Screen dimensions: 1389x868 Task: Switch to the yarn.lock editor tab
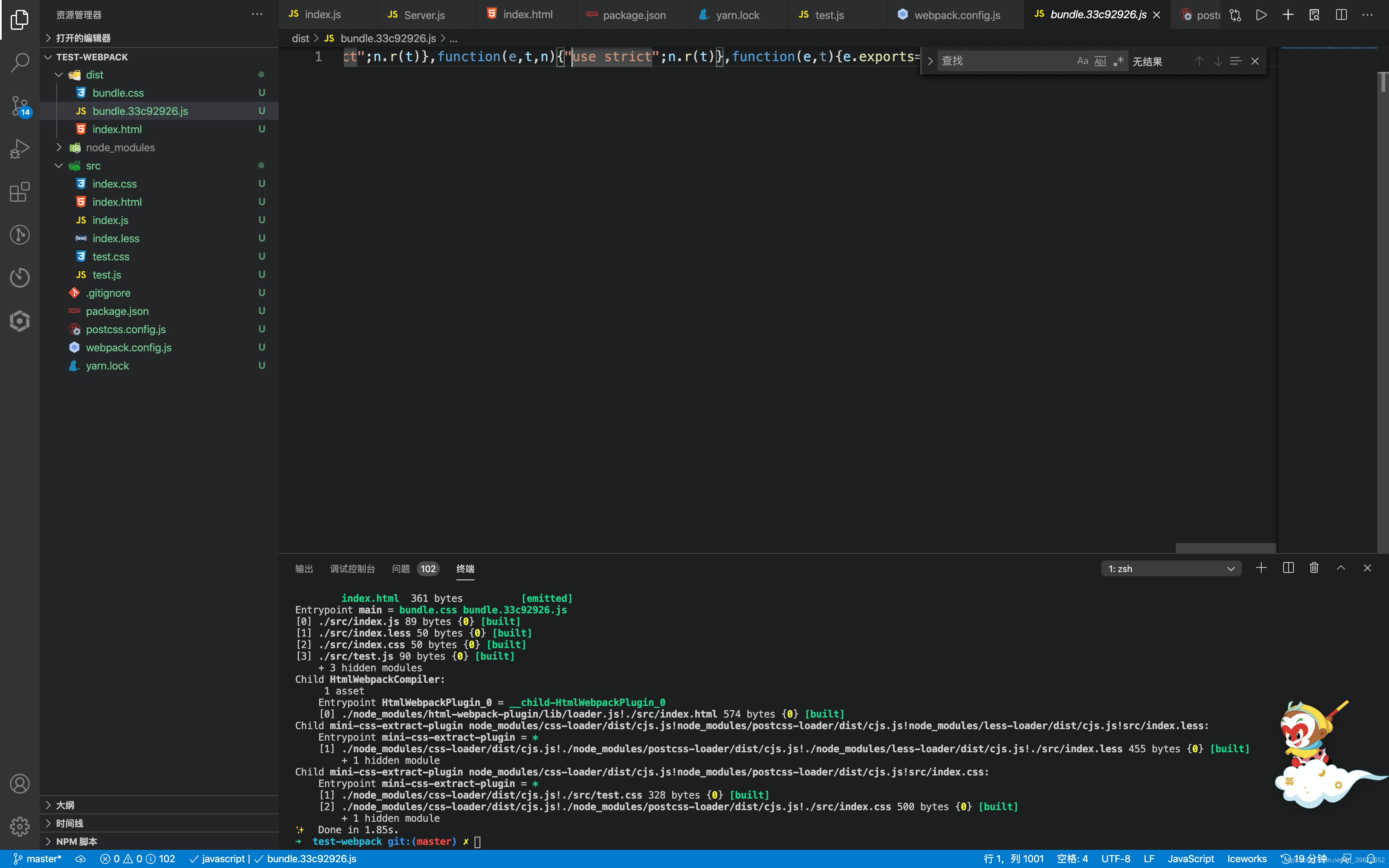[x=738, y=15]
